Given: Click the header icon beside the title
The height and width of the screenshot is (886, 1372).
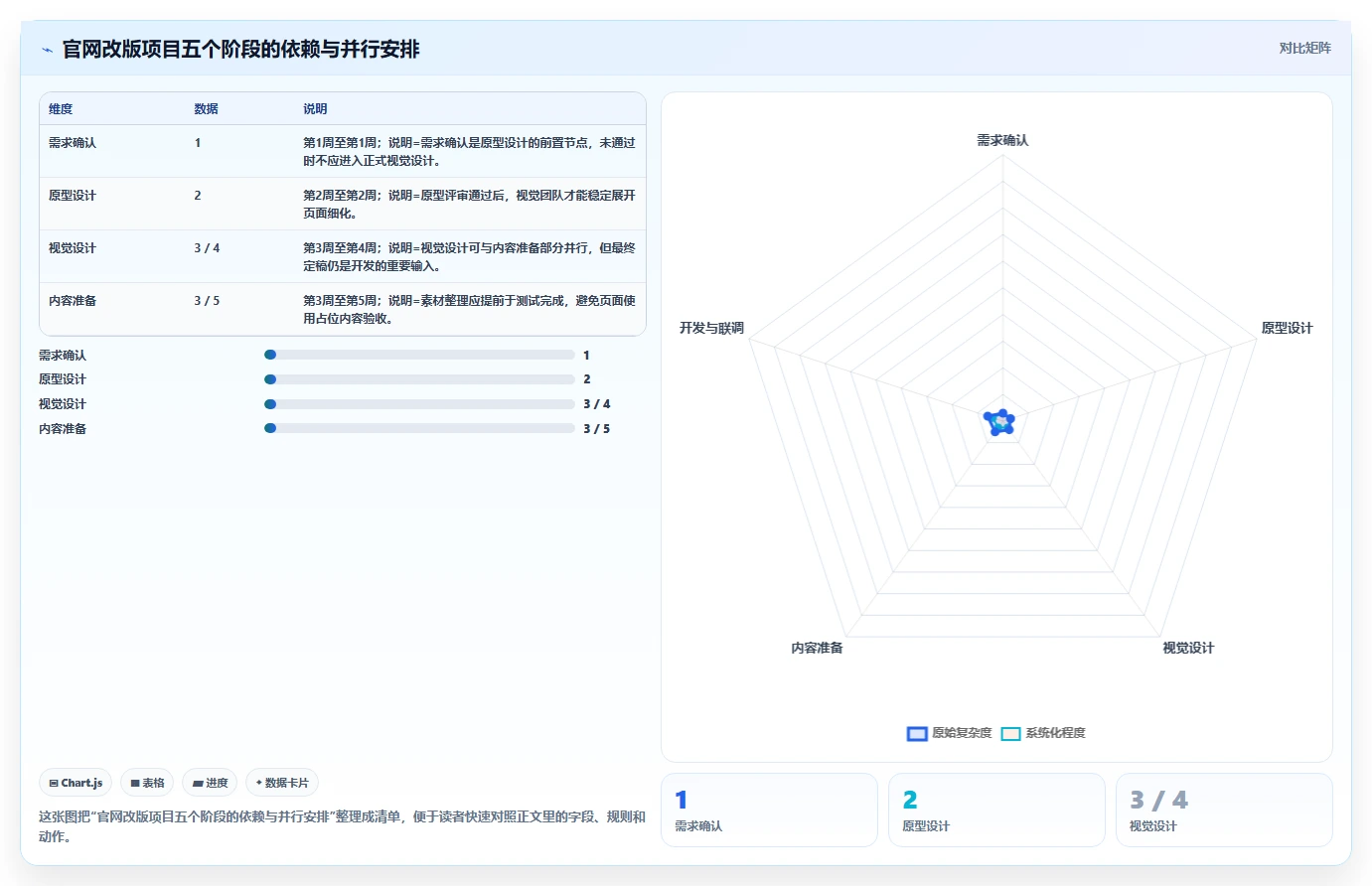Looking at the screenshot, I should coord(47,50).
